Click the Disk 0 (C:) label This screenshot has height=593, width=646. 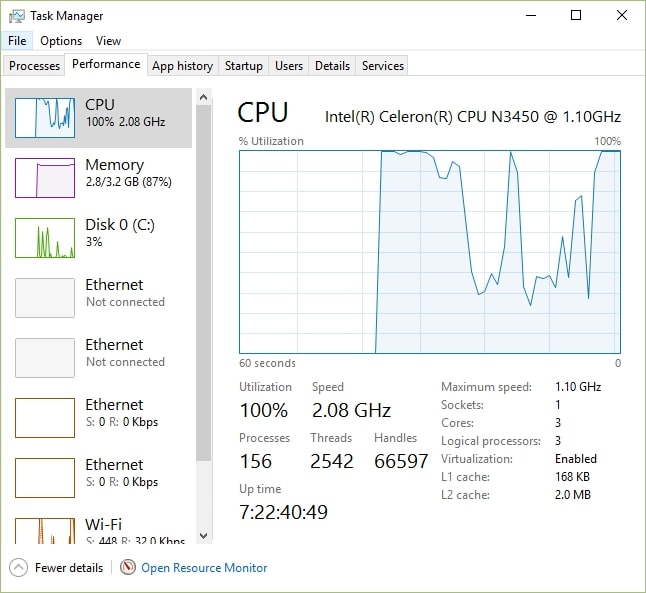point(120,225)
